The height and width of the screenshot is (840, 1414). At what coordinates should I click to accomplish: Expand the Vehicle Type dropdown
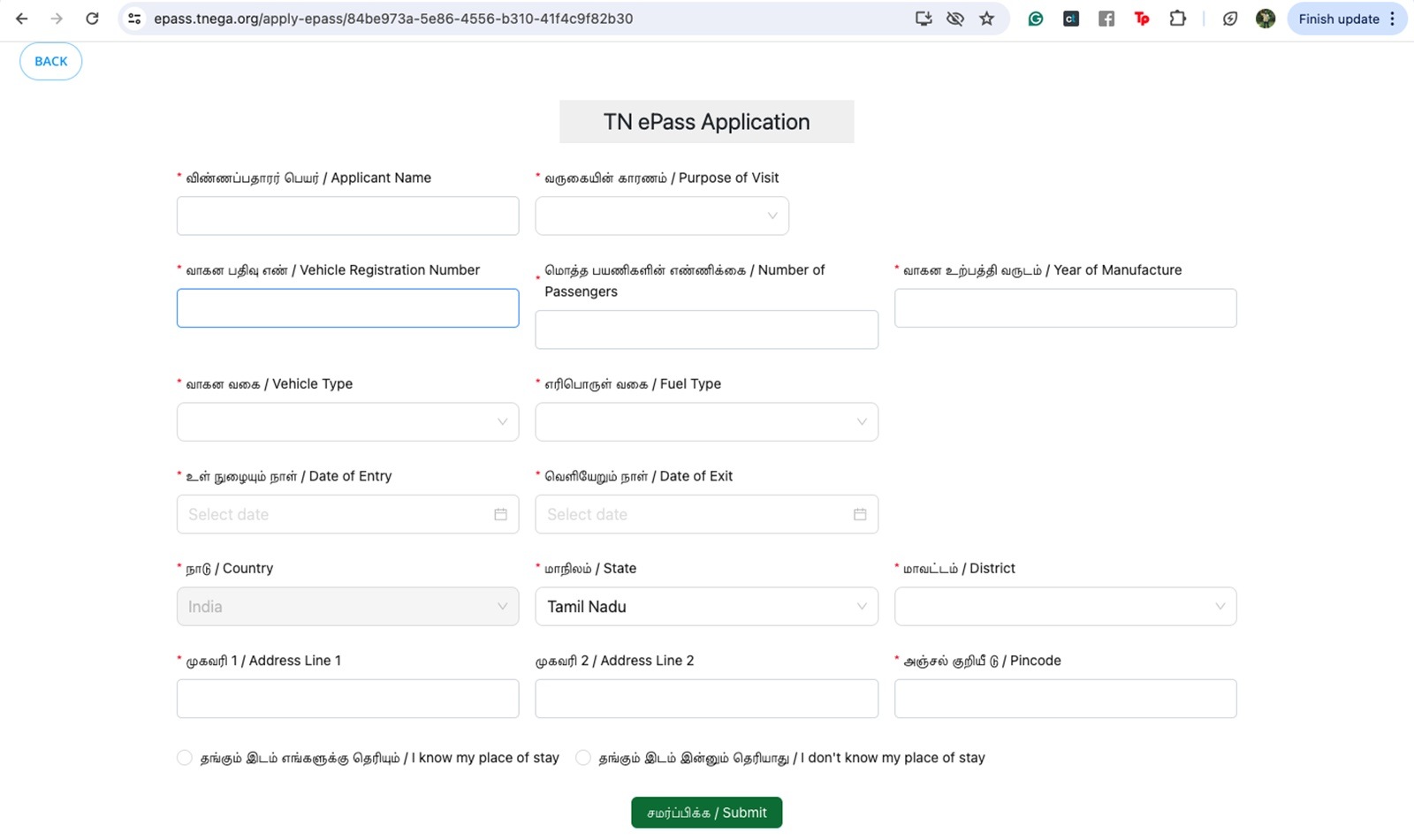[347, 422]
